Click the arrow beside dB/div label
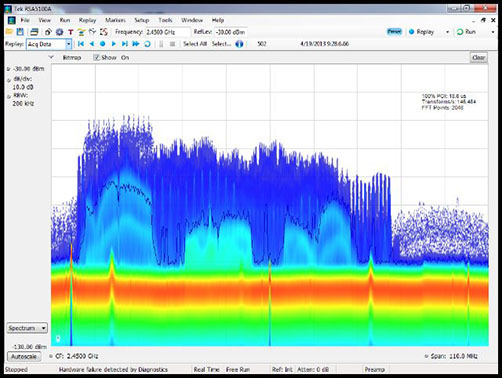The height and width of the screenshot is (378, 502). 9,80
